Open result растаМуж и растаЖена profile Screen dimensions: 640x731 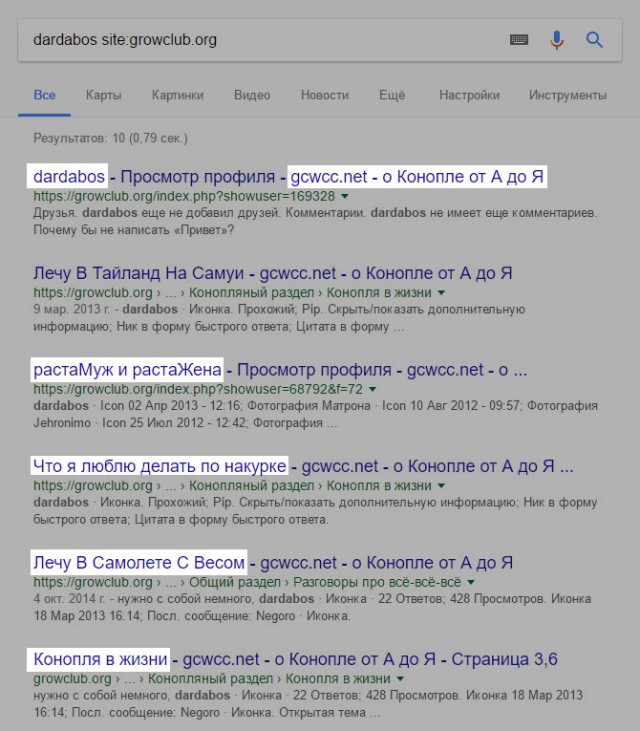tap(280, 370)
